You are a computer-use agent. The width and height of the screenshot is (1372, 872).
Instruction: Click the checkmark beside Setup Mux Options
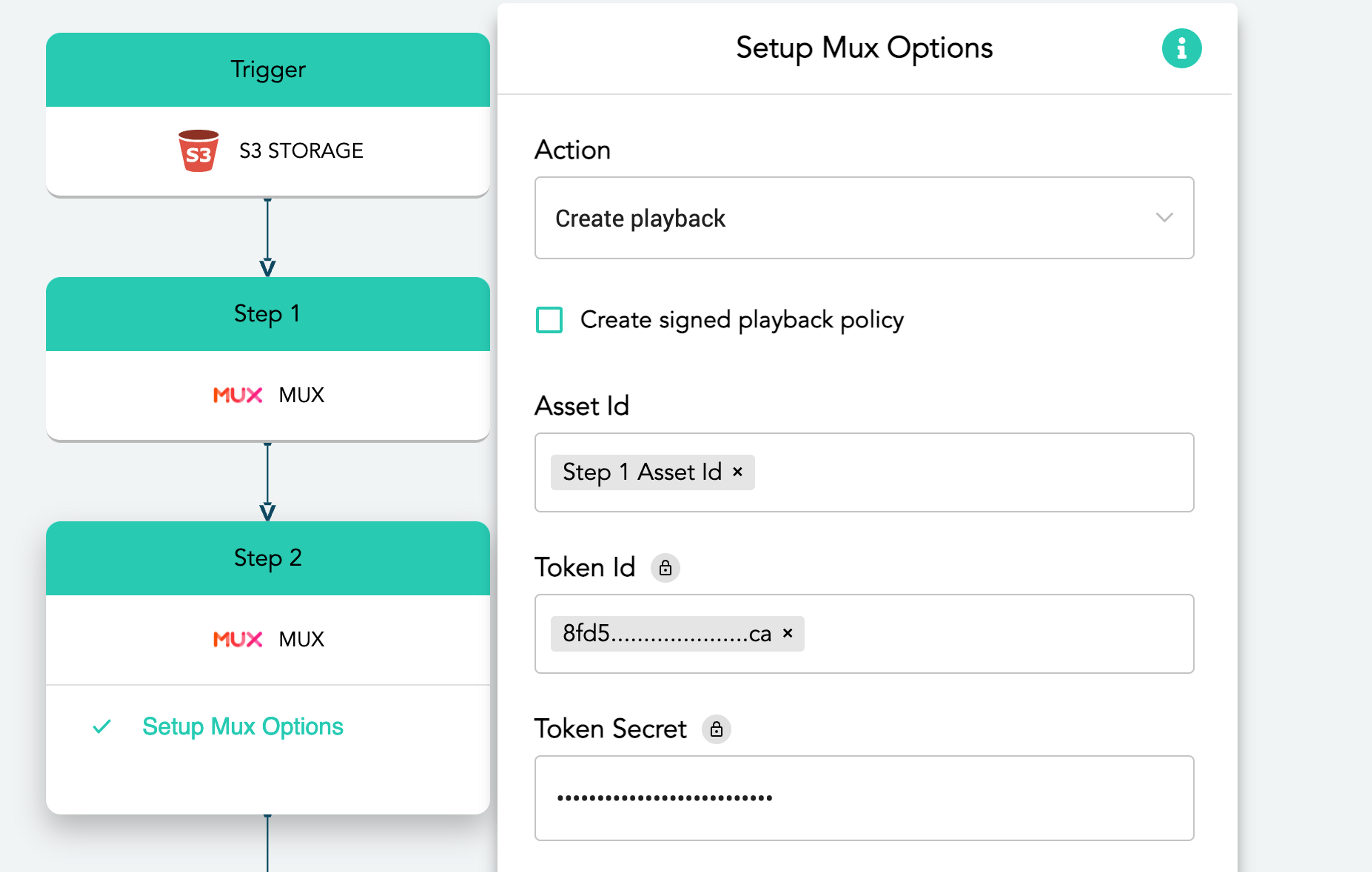pos(101,727)
